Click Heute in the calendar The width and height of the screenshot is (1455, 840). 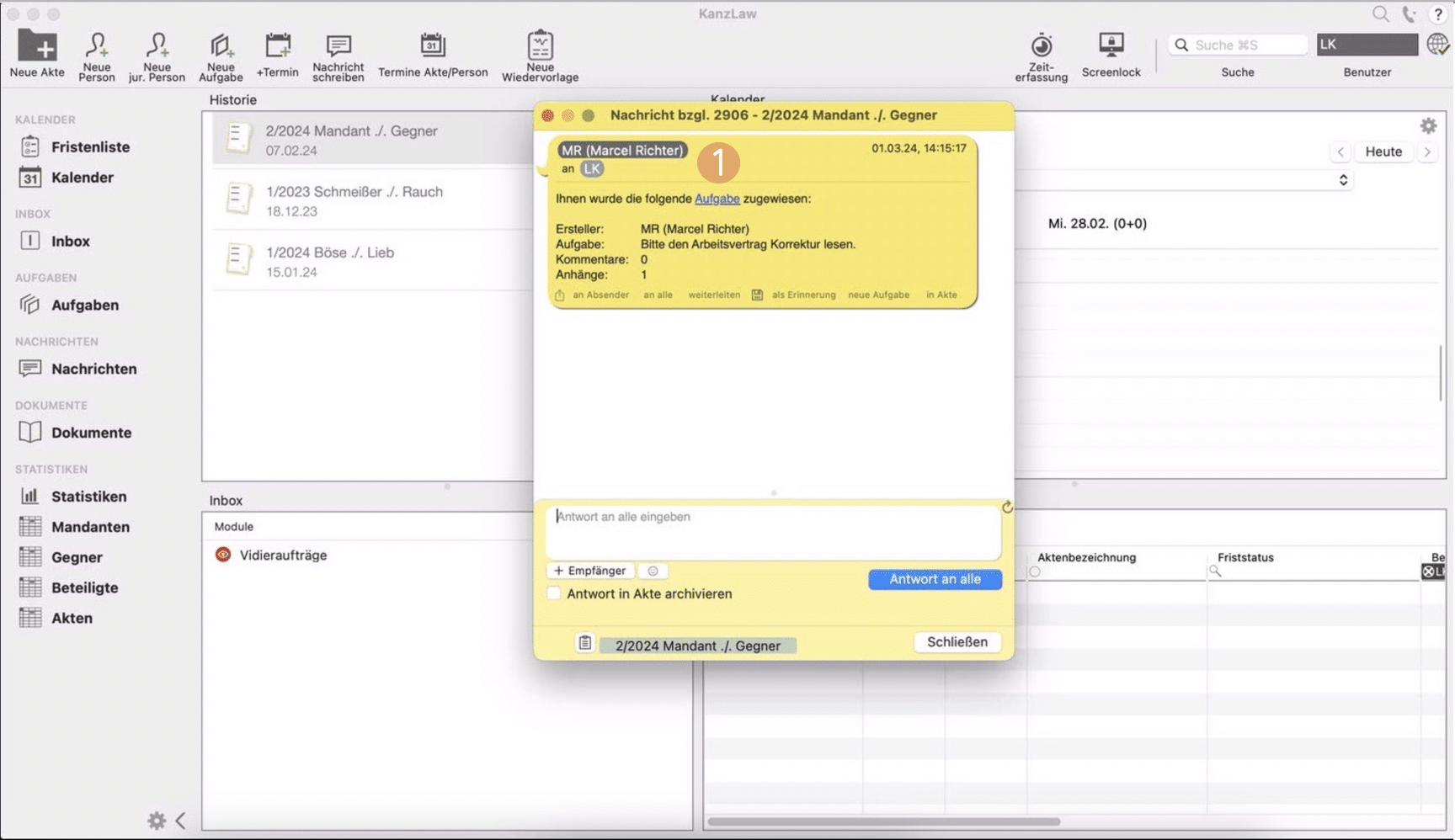(x=1383, y=152)
